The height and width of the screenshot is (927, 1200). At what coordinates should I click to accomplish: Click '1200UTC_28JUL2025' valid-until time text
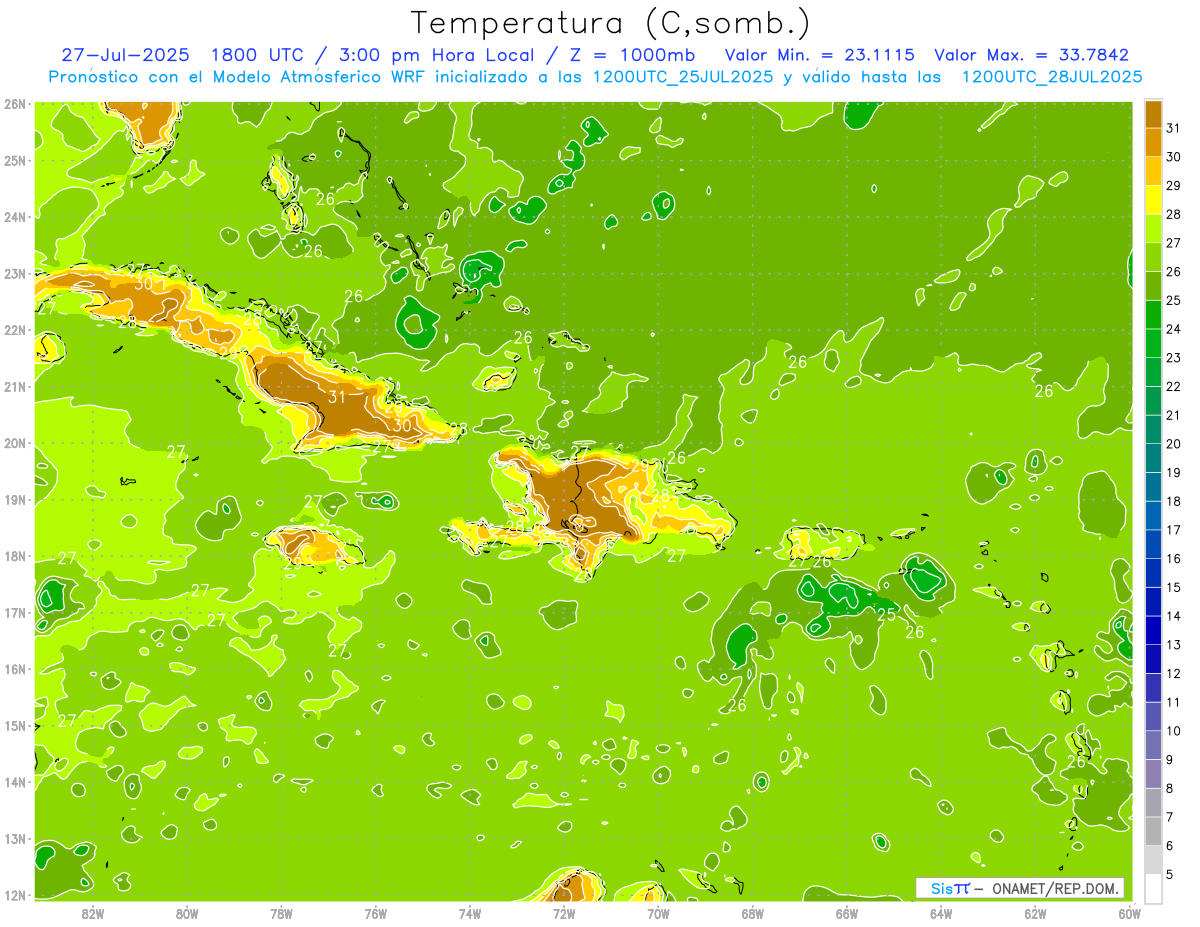(1052, 77)
